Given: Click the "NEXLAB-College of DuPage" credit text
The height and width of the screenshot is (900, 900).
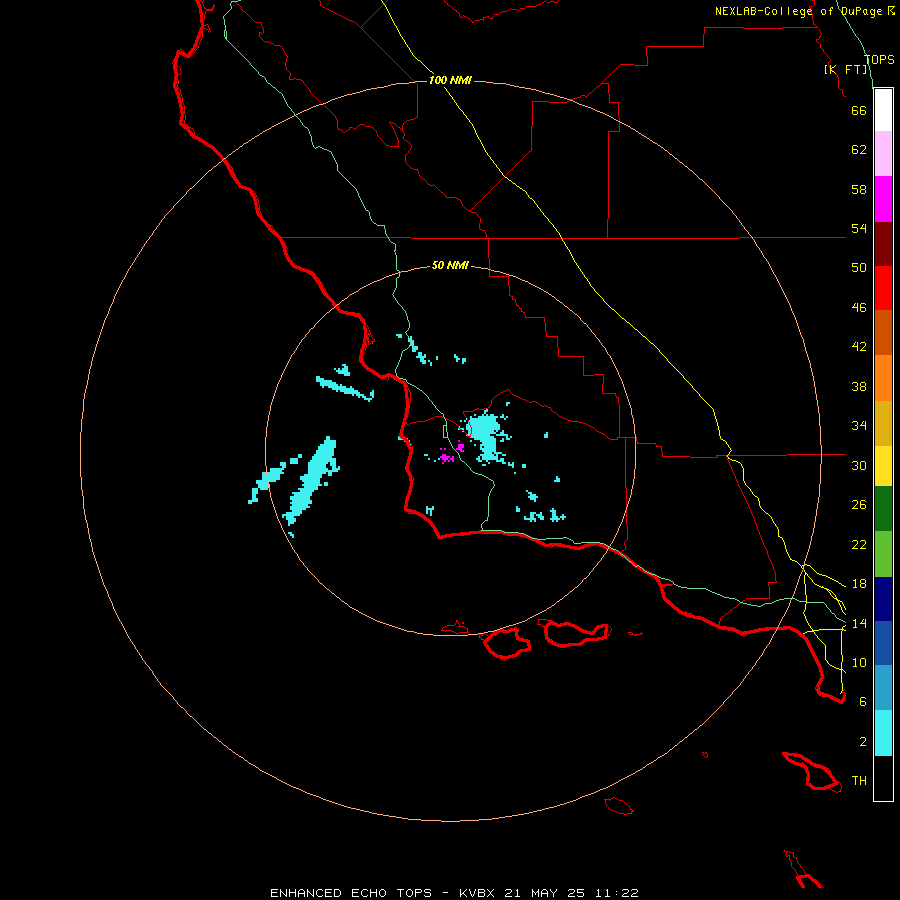Looking at the screenshot, I should tap(801, 11).
